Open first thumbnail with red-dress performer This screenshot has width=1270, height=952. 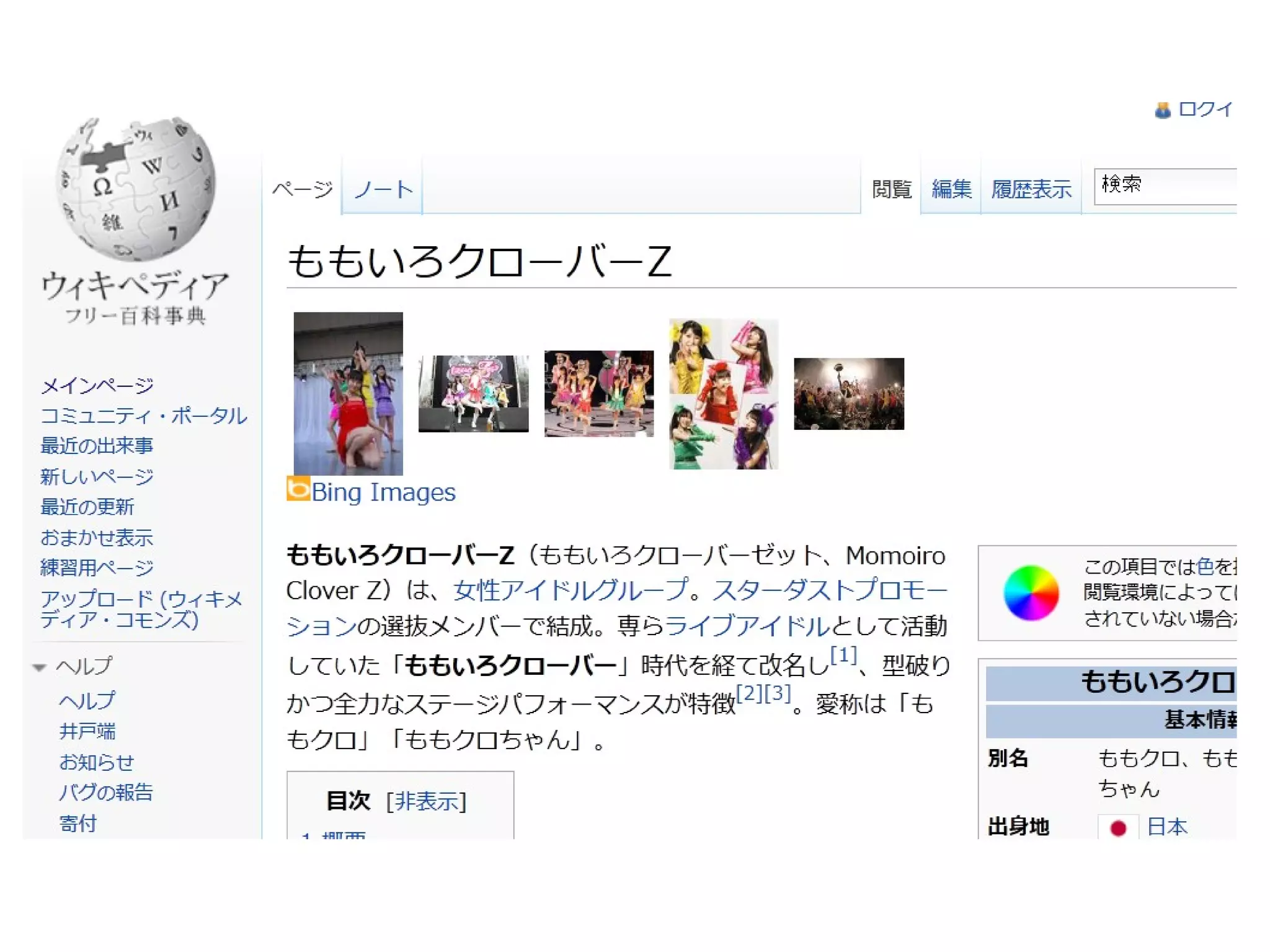coord(348,393)
